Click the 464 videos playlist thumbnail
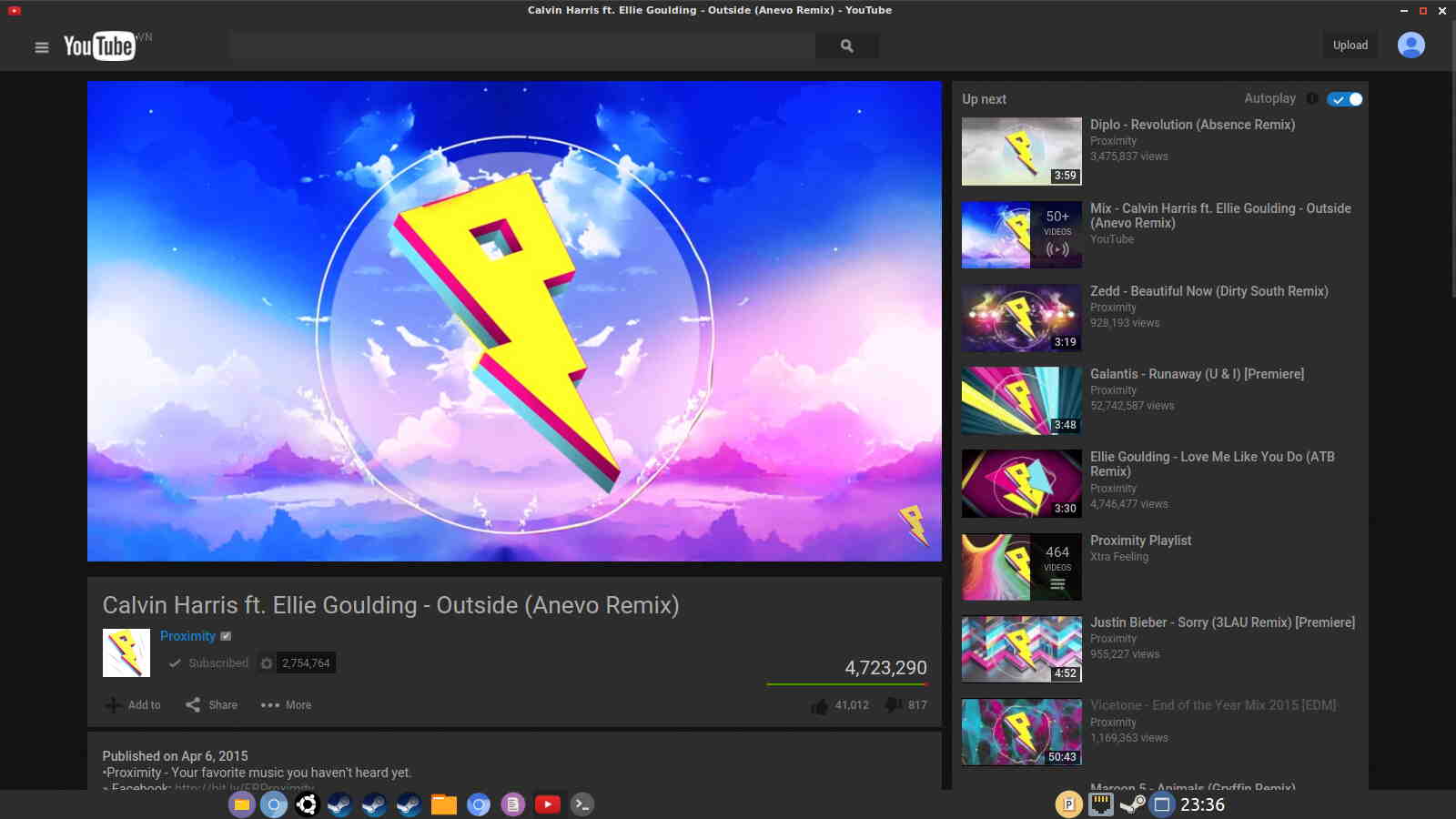This screenshot has height=819, width=1456. 1022,567
